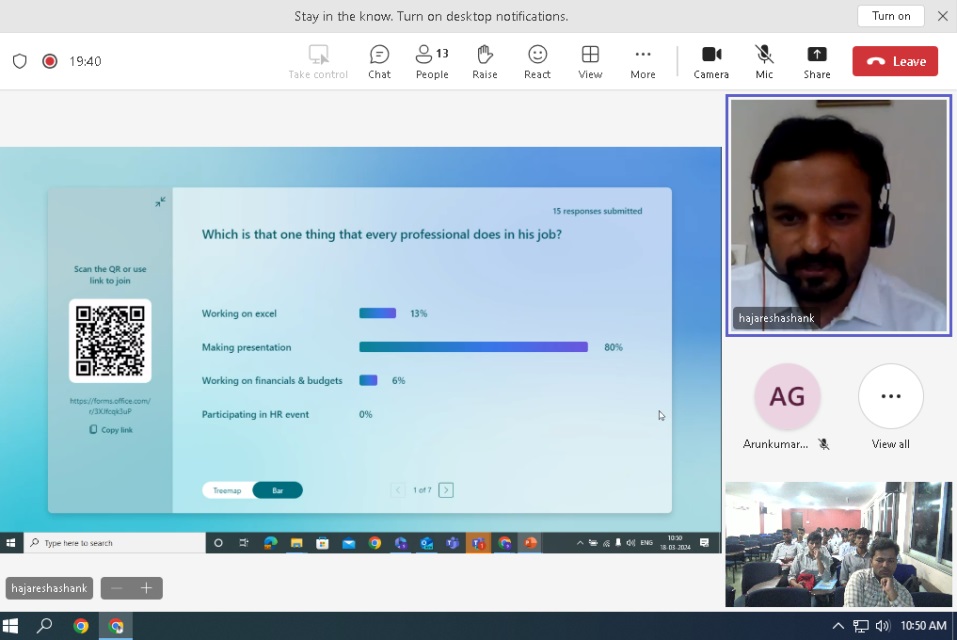Image resolution: width=957 pixels, height=640 pixels.
Task: Turn on desktop notifications
Action: [x=890, y=16]
